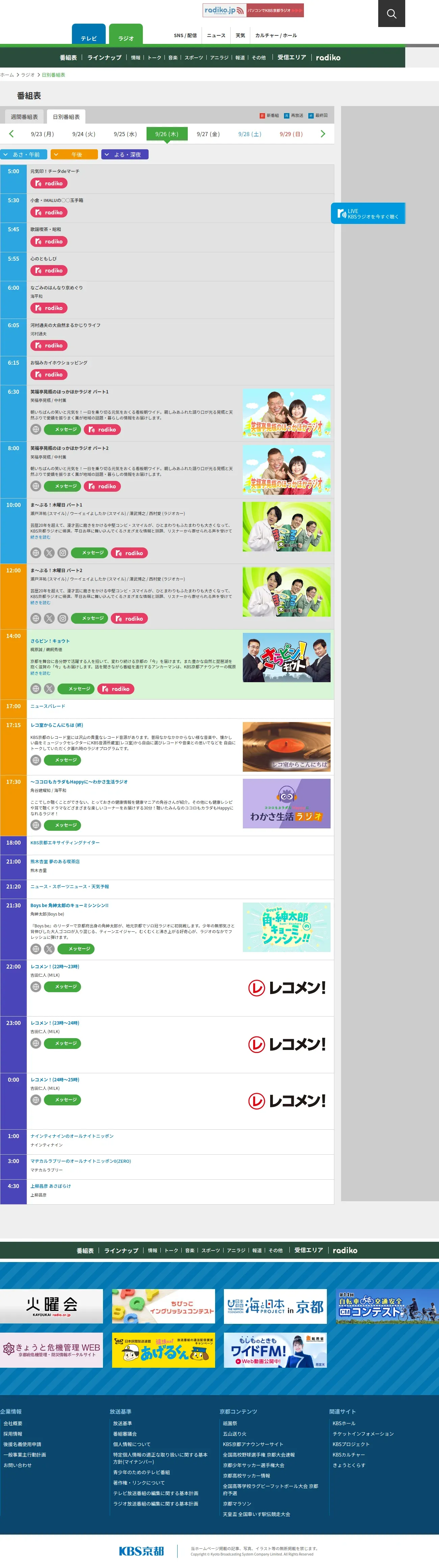Select the 日別番組表 tab
The width and height of the screenshot is (439, 1568).
coord(67,117)
